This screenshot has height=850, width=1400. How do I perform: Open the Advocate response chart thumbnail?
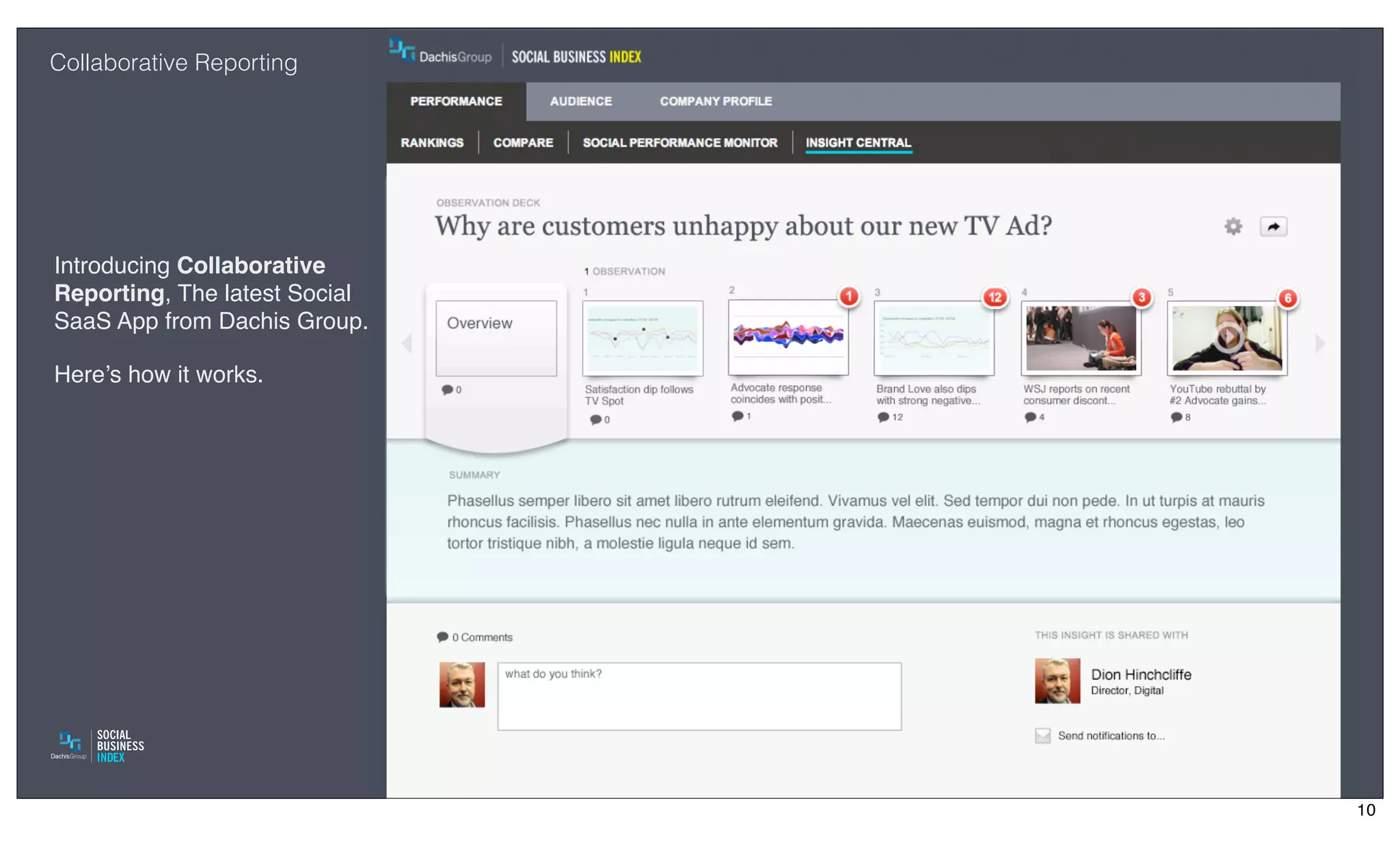(x=788, y=337)
